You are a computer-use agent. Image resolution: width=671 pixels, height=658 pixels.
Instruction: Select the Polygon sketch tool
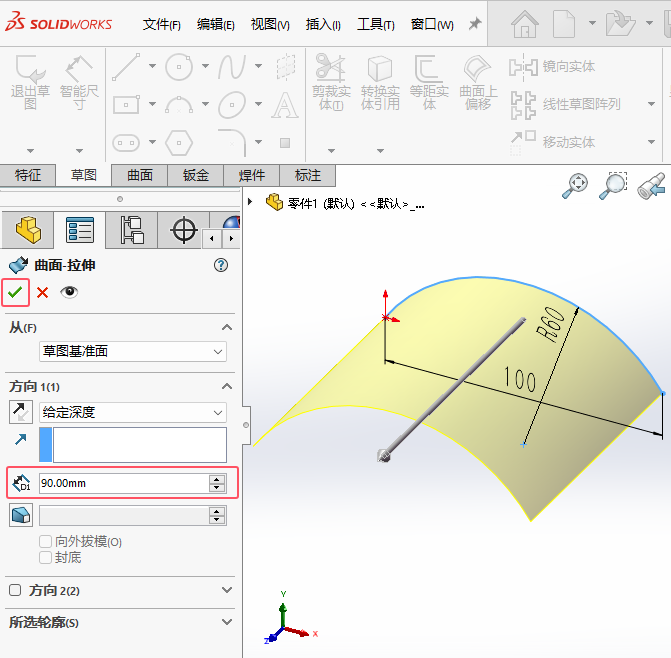(x=179, y=142)
